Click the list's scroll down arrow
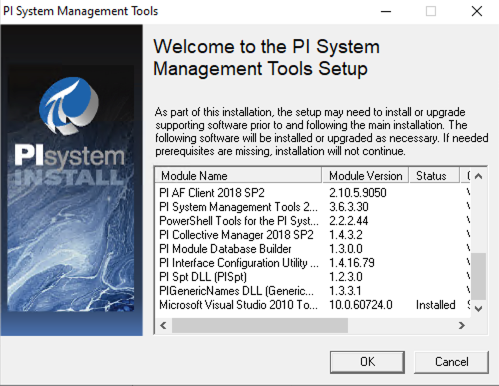Screen dimensions: 499x386 pos(479,309)
